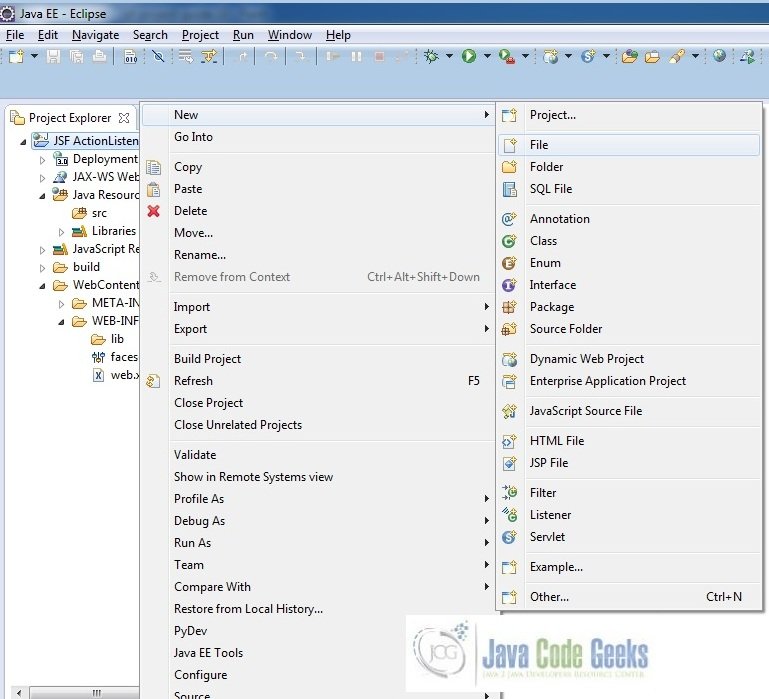Viewport: 769px width, 699px height.
Task: Collapse the Java Resources tree node
Action: [42, 196]
